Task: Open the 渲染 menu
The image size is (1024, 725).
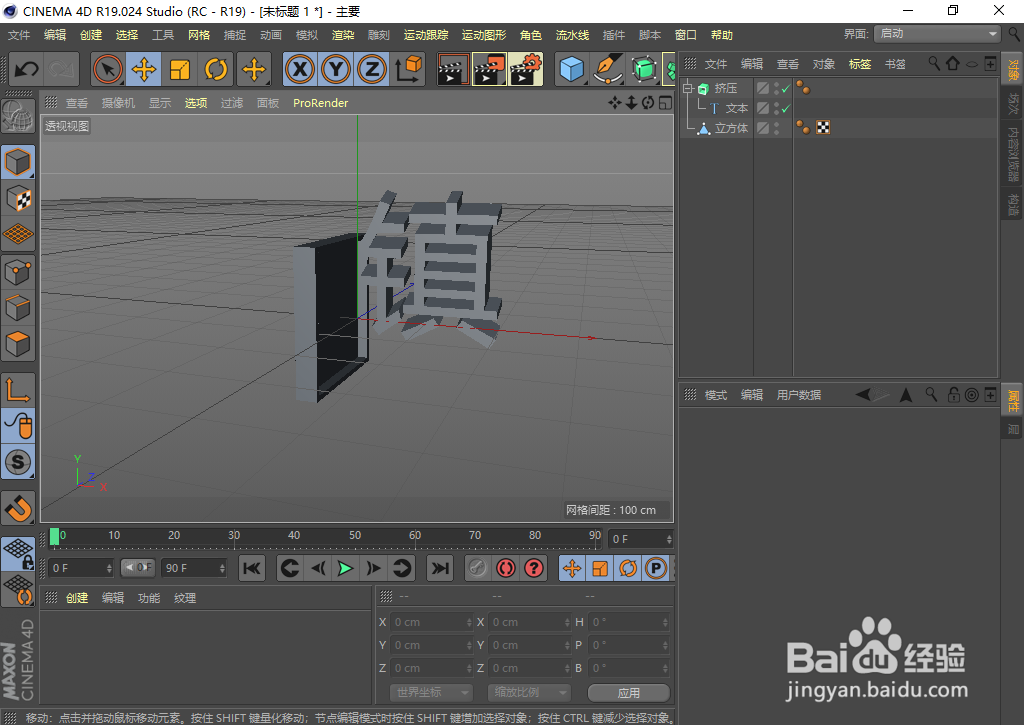Action: (343, 35)
